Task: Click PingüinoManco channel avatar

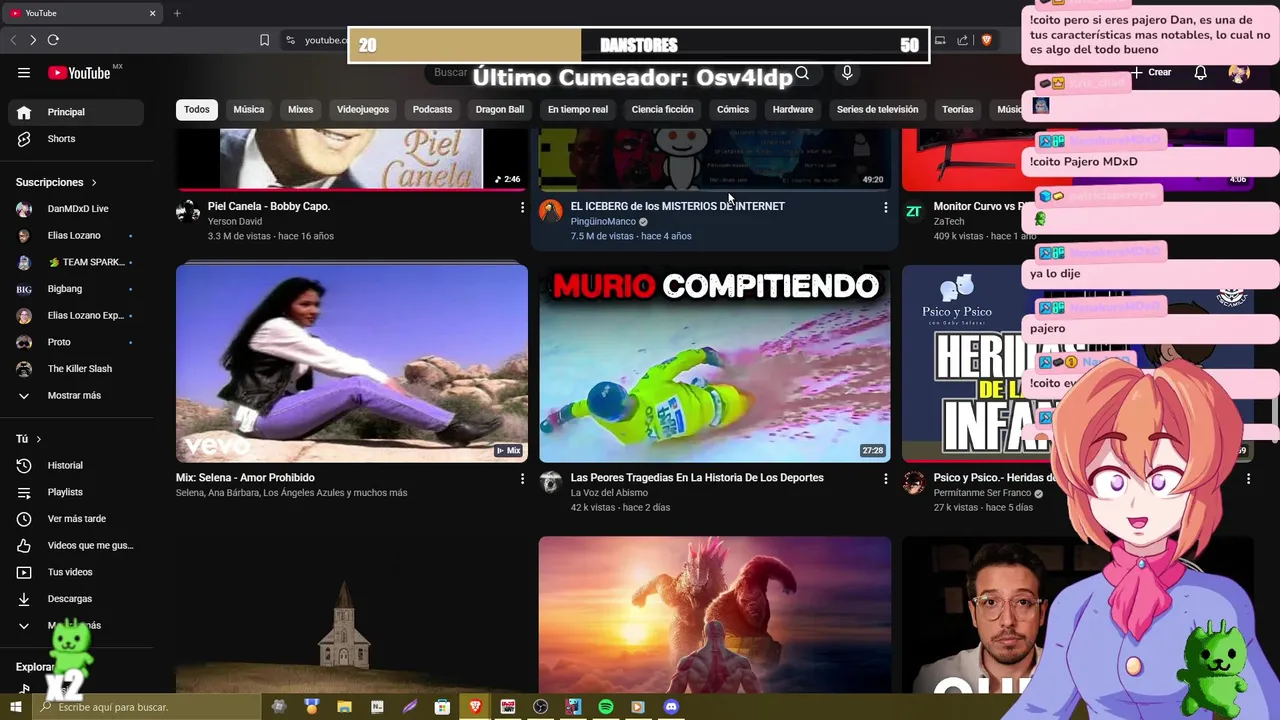Action: (551, 211)
